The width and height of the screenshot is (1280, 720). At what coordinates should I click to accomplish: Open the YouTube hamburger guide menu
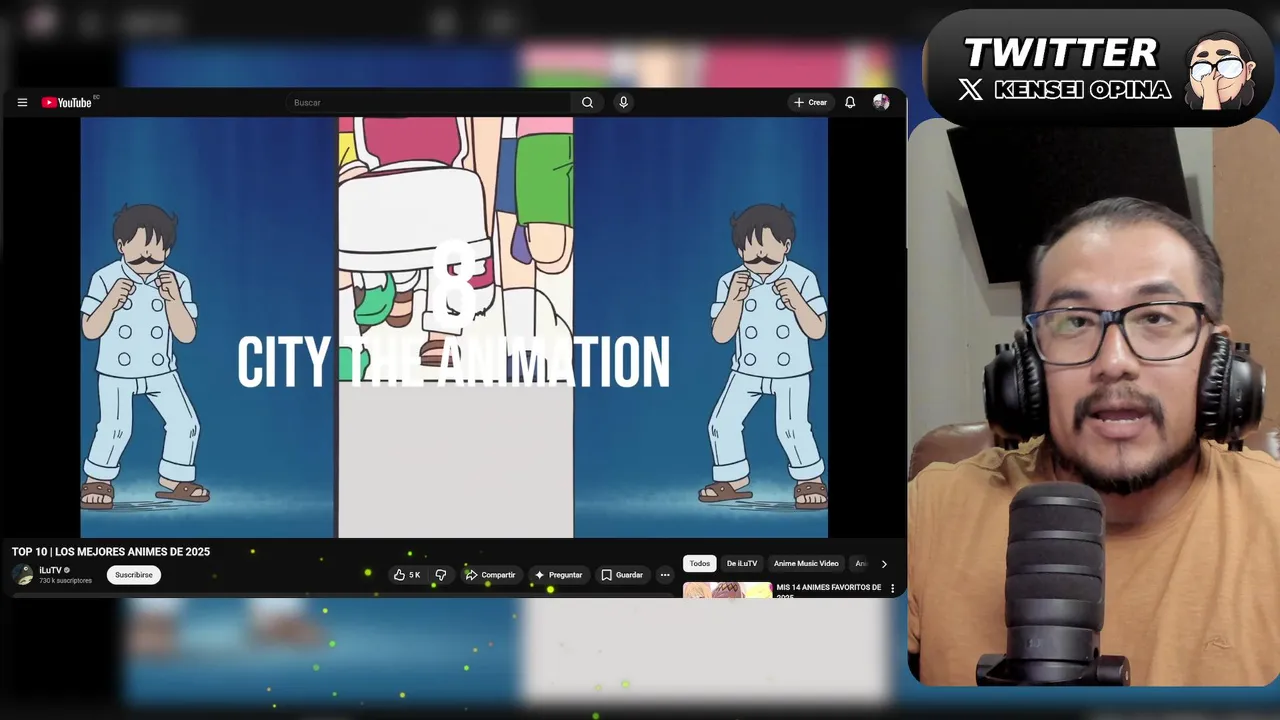point(22,102)
